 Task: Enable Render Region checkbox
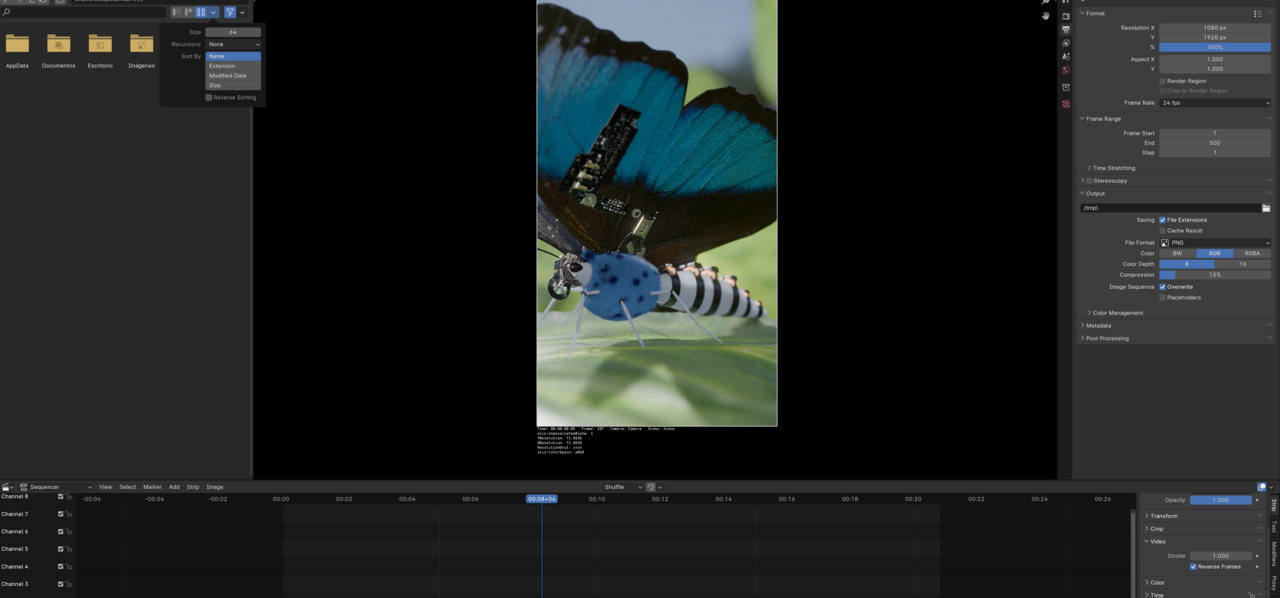(x=1162, y=81)
